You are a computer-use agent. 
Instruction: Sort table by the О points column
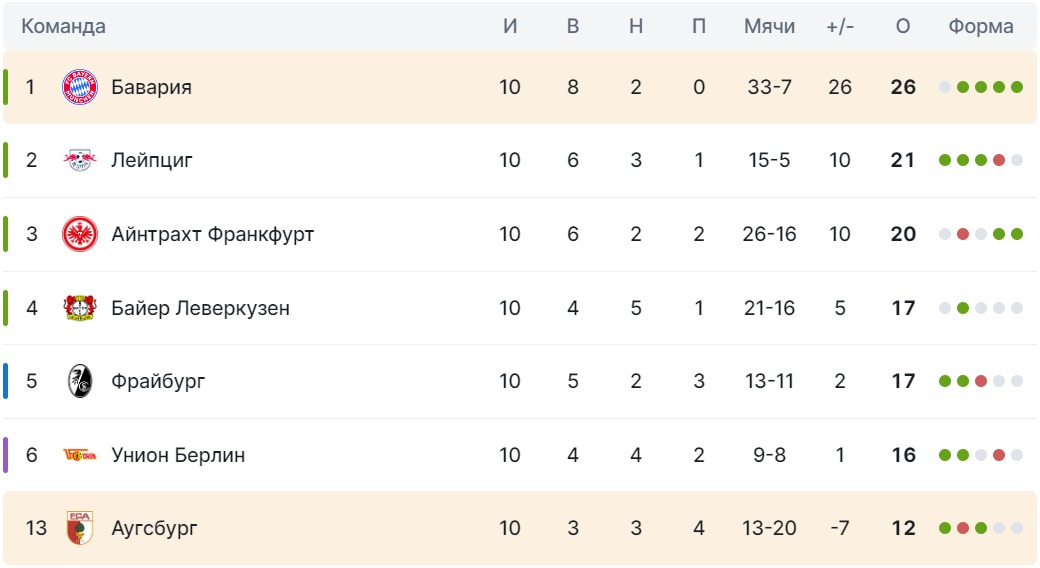pos(903,26)
